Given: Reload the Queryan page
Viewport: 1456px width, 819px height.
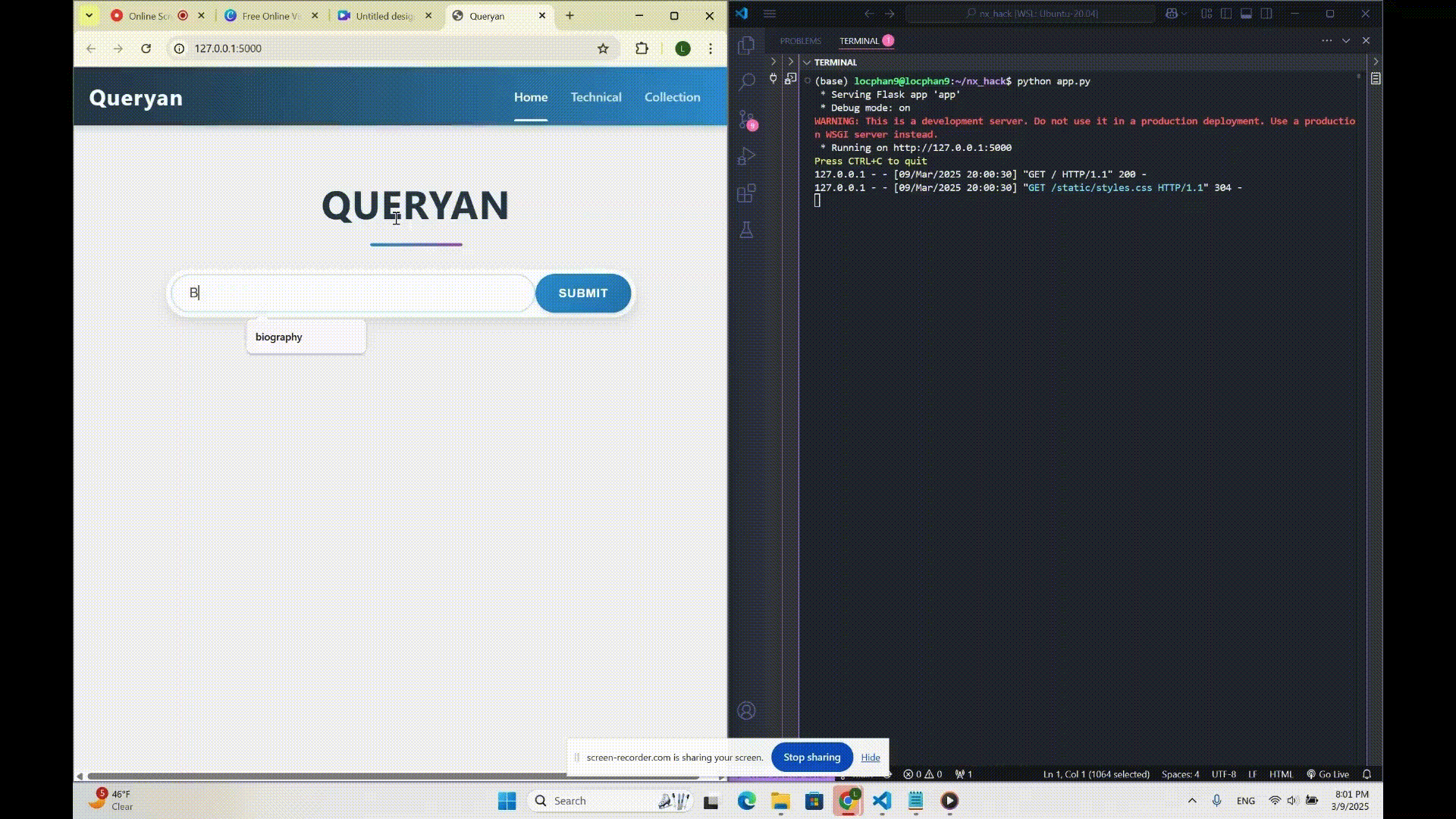Looking at the screenshot, I should point(146,49).
